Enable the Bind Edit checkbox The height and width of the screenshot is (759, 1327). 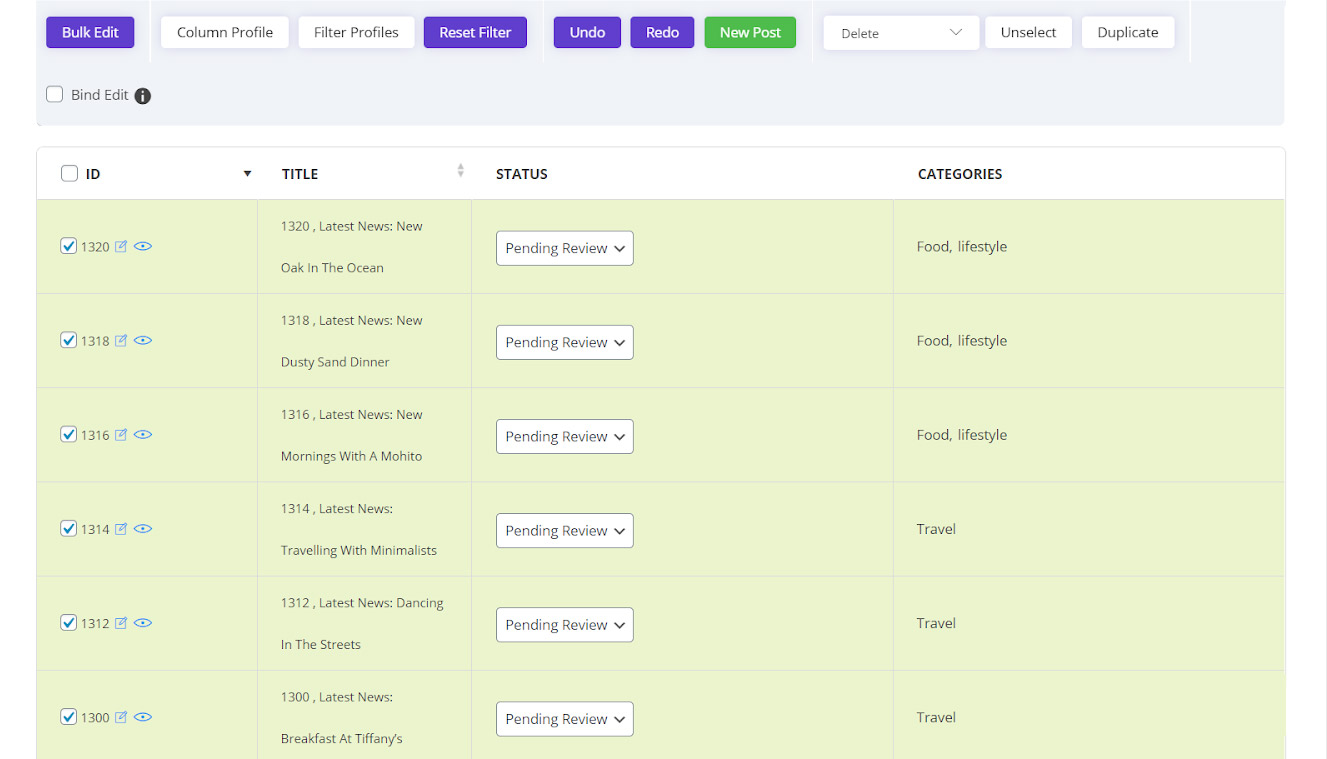tap(55, 94)
